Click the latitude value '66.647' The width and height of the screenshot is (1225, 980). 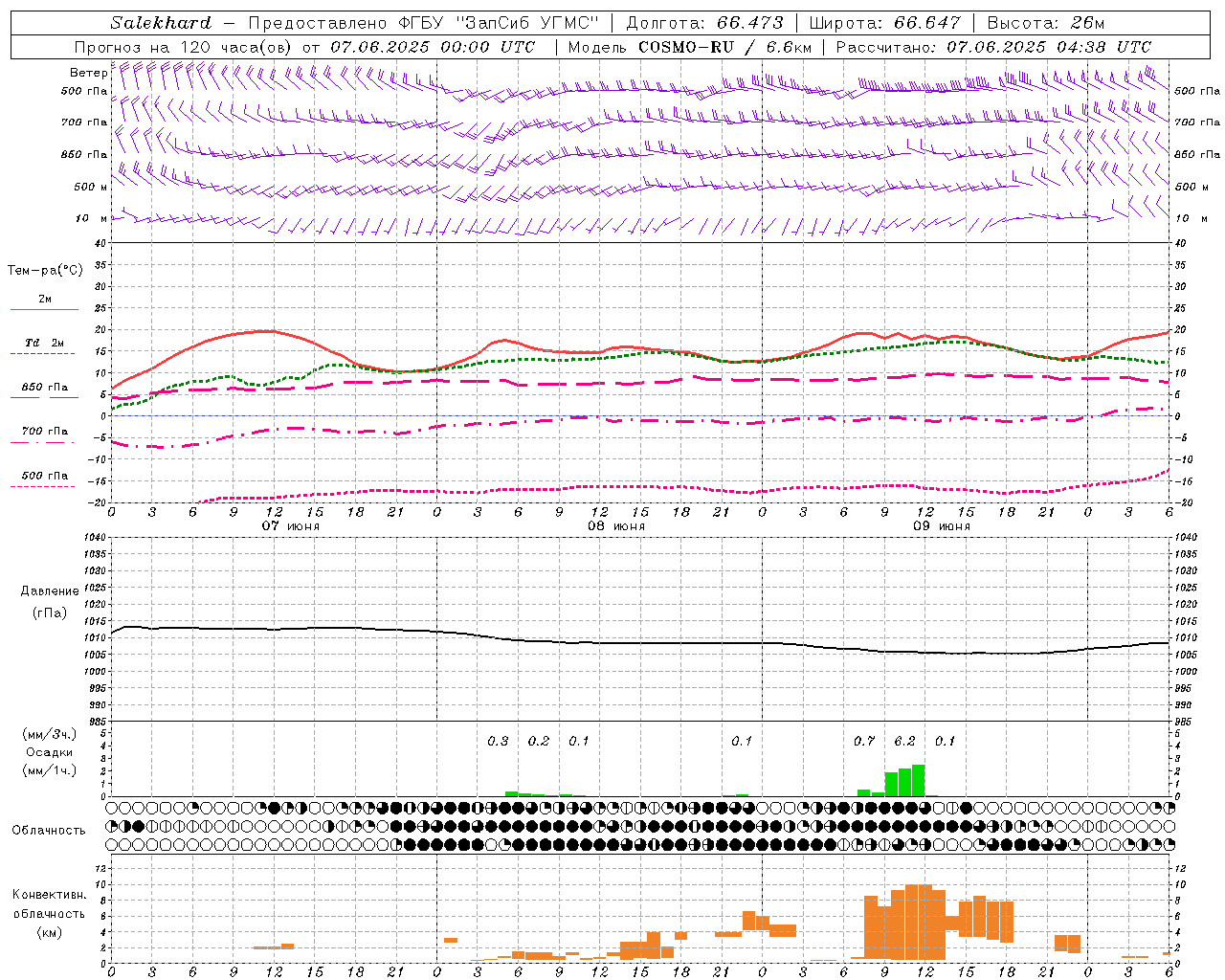tap(926, 23)
